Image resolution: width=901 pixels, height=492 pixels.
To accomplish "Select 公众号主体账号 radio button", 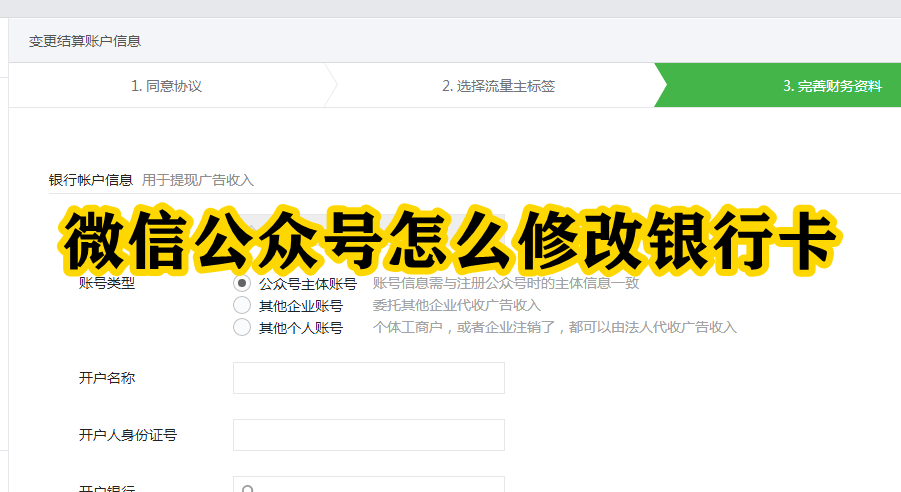I will (x=242, y=283).
